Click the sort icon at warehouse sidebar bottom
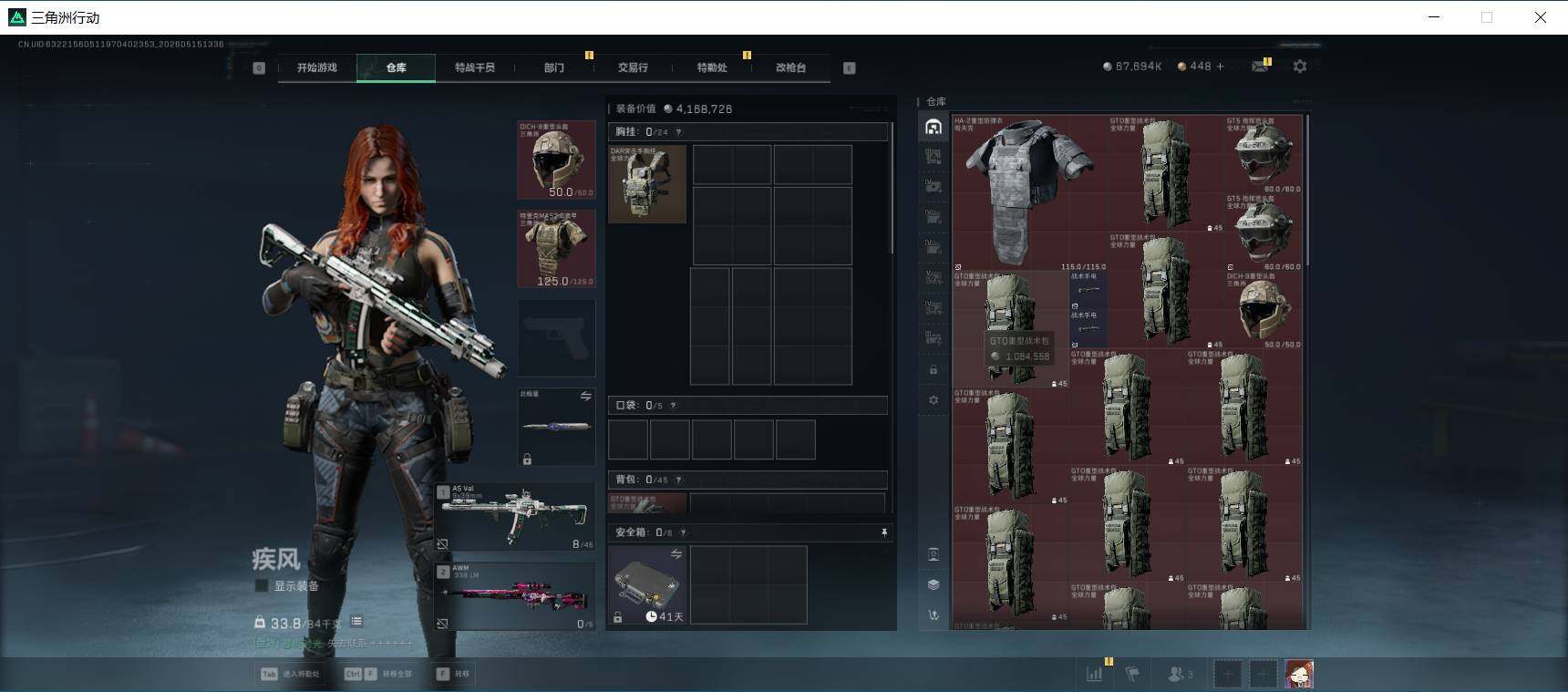 pos(933,615)
